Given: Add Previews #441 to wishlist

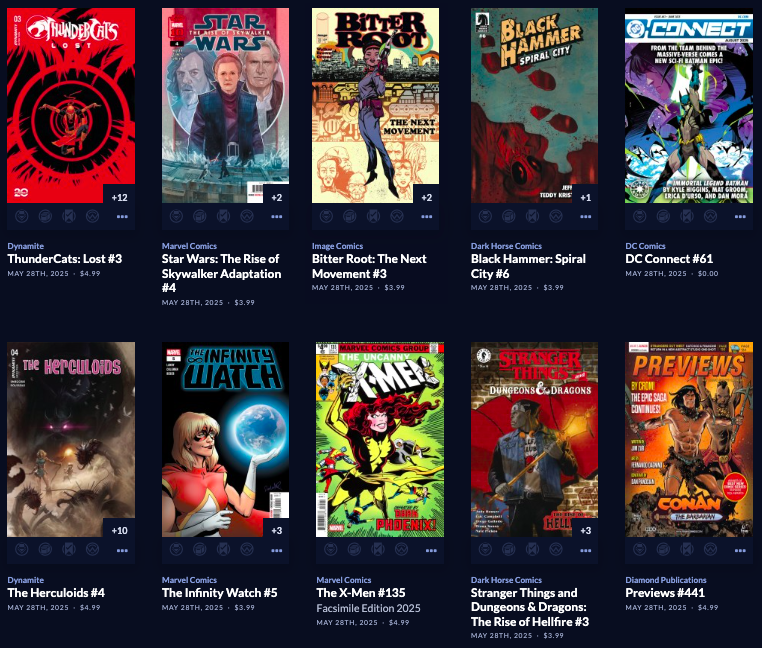Looking at the screenshot, I should click(x=710, y=550).
